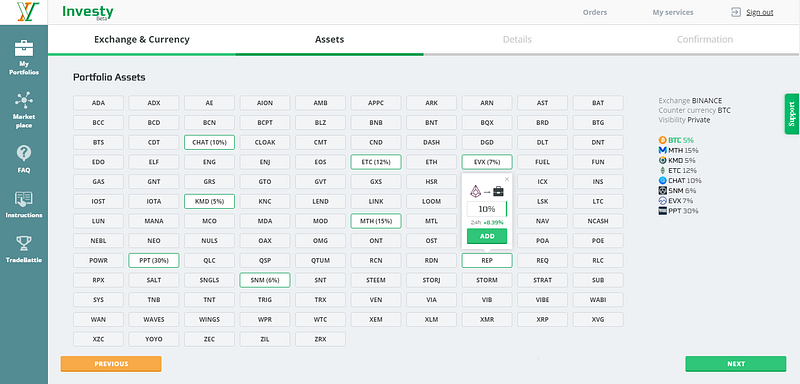The height and width of the screenshot is (384, 800).
Task: Open the Confirmation step tab
Action: coord(705,39)
